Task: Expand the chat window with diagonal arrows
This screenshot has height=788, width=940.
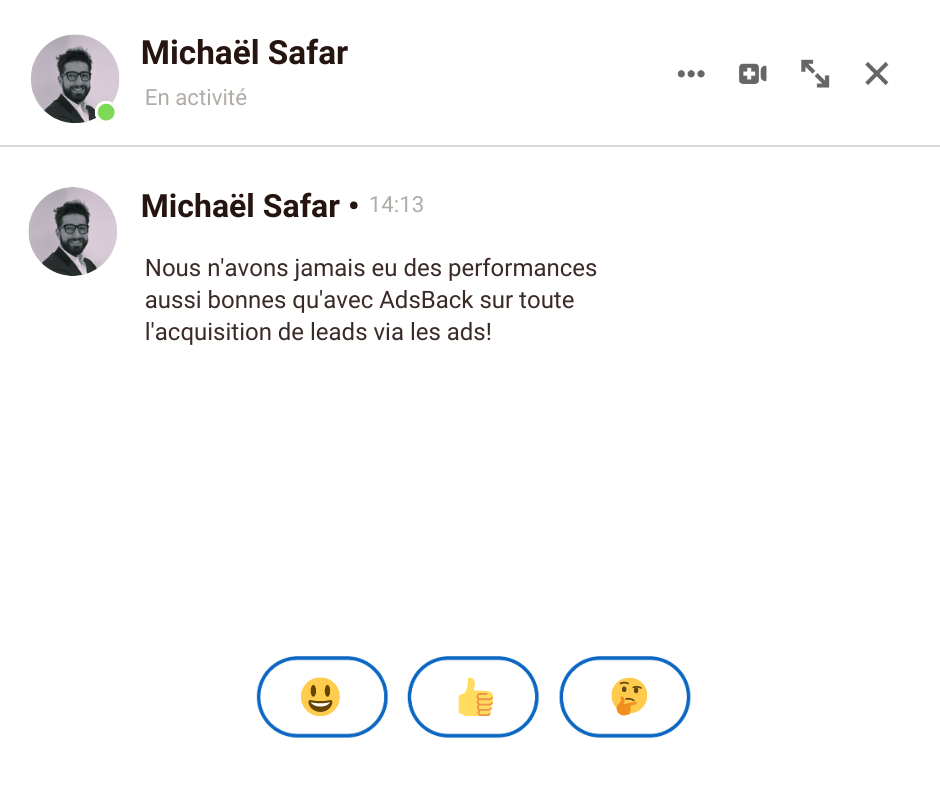Action: tap(815, 74)
